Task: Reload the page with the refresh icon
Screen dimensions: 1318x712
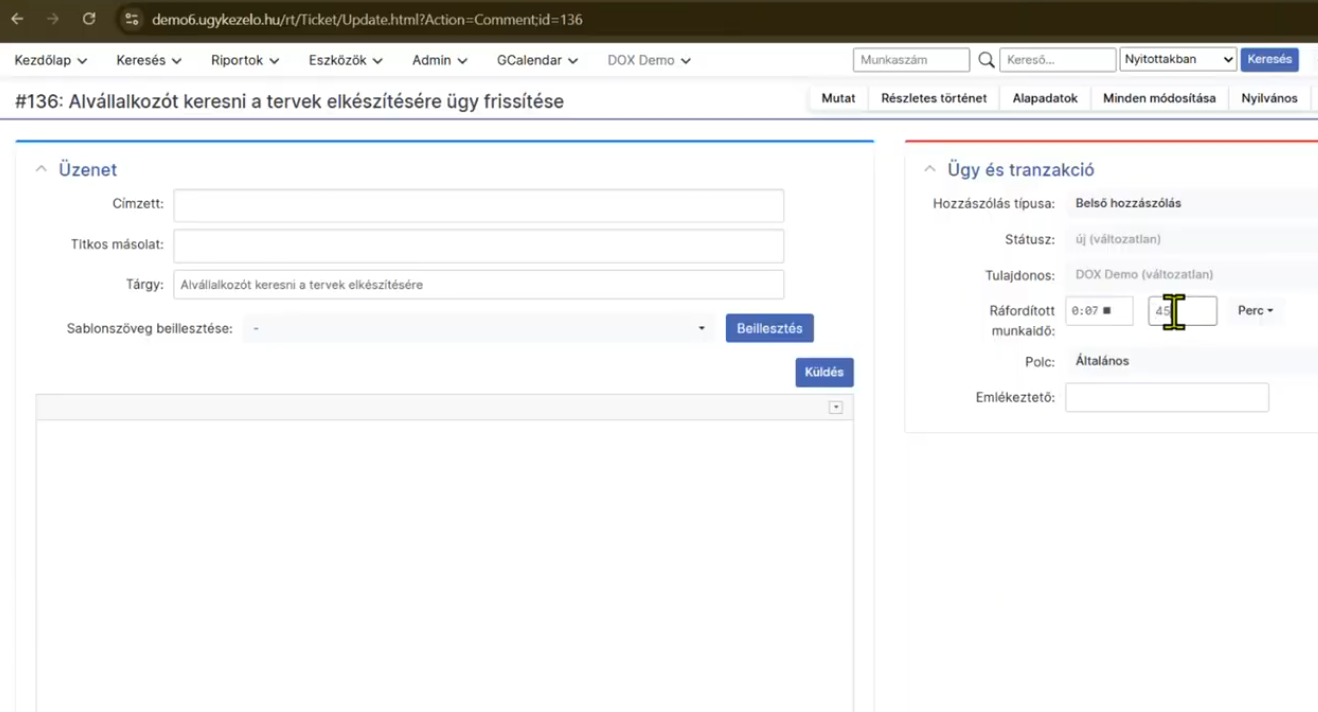Action: pos(89,19)
